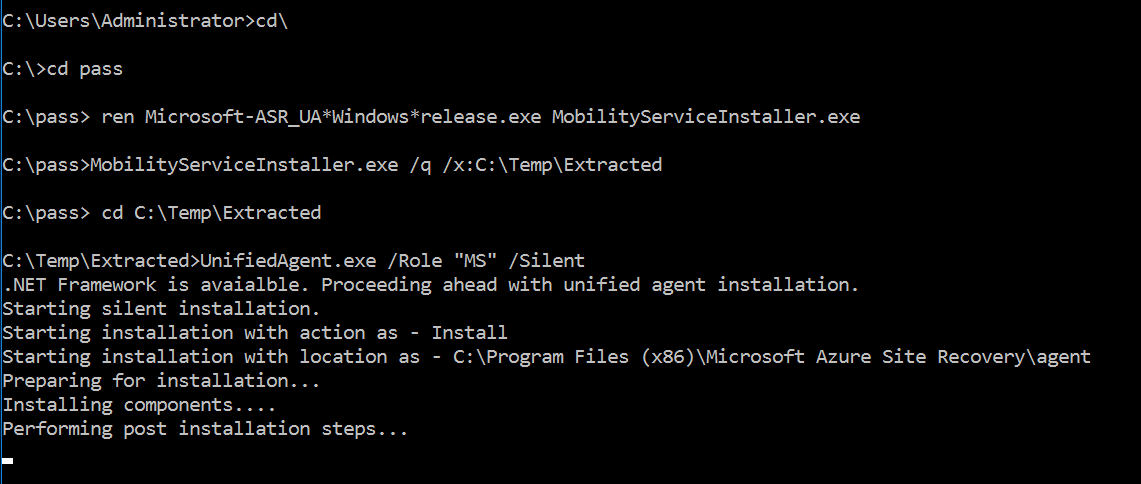Click the "cd pass" command text
This screenshot has height=484, width=1141.
point(84,69)
